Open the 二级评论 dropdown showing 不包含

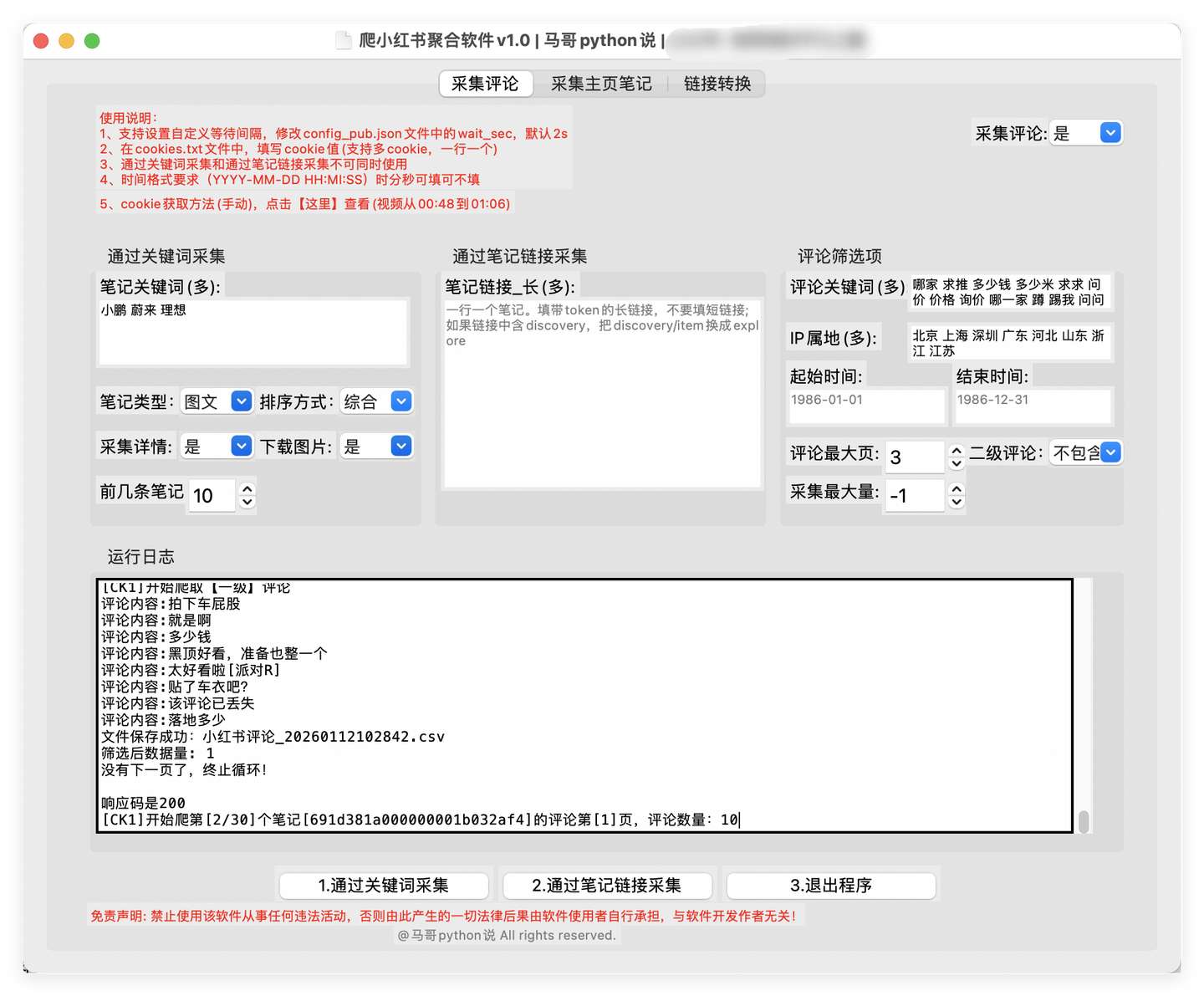point(1110,452)
